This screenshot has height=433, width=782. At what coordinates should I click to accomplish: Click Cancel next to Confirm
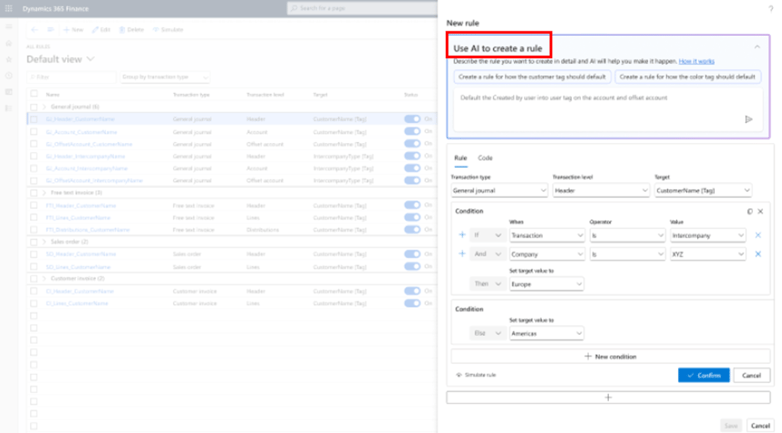(x=751, y=375)
